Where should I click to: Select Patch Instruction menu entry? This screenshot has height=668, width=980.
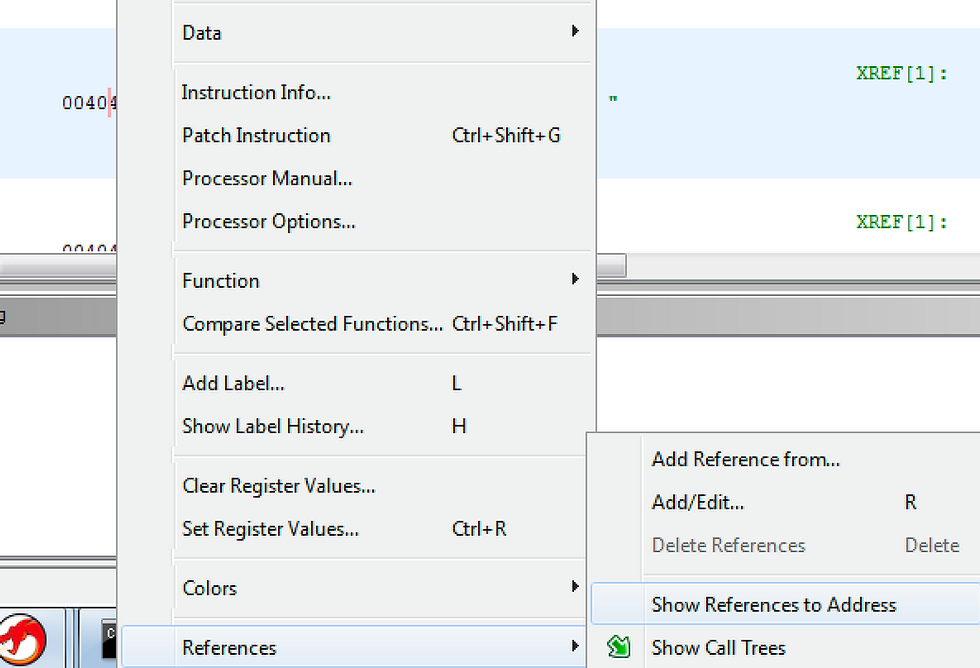tap(382, 135)
